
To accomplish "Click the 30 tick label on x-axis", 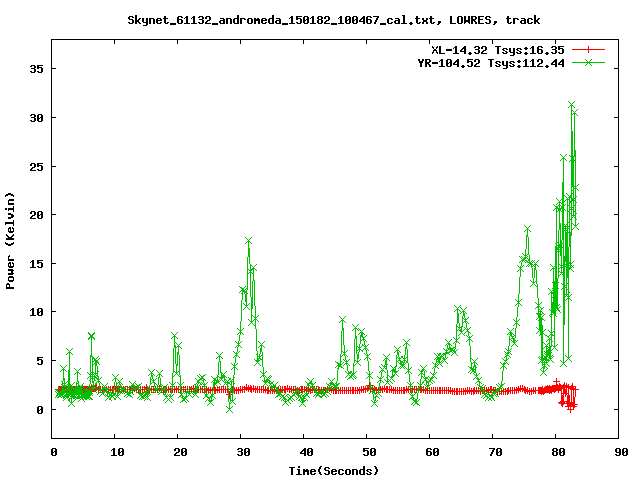I will click(x=241, y=452).
